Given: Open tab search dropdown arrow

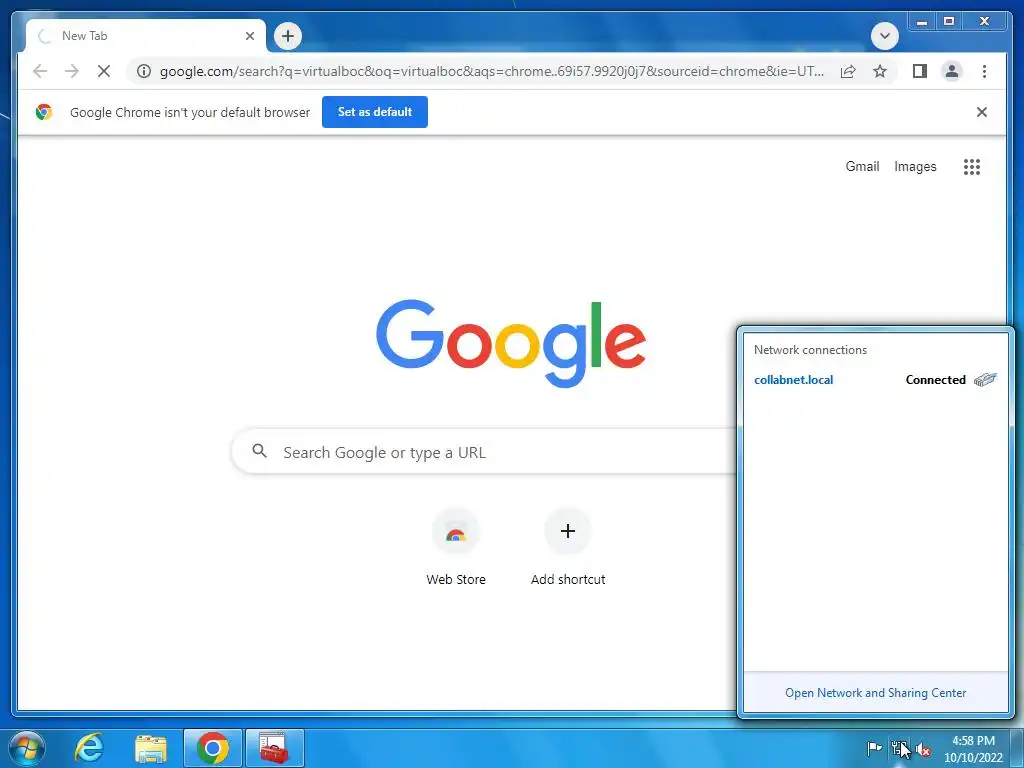Looking at the screenshot, I should (884, 36).
